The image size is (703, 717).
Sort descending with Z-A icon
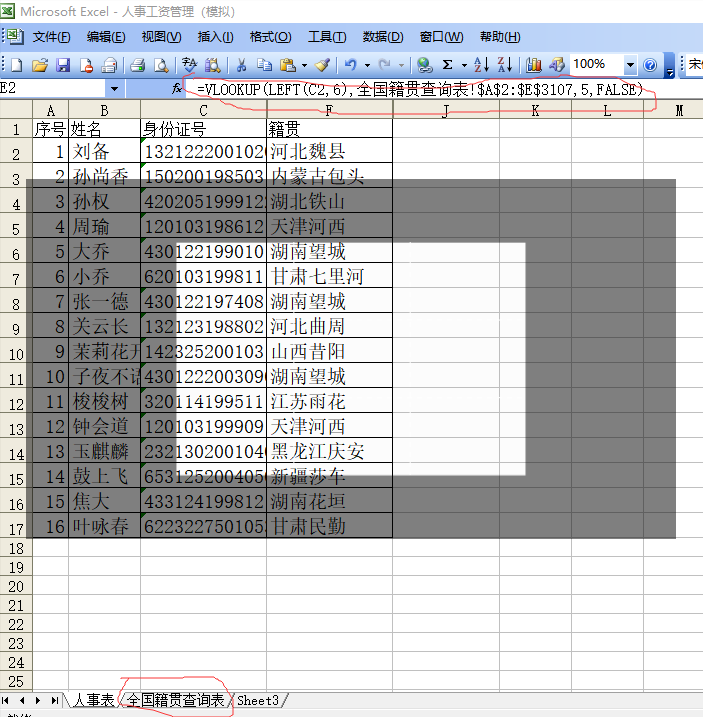point(505,65)
